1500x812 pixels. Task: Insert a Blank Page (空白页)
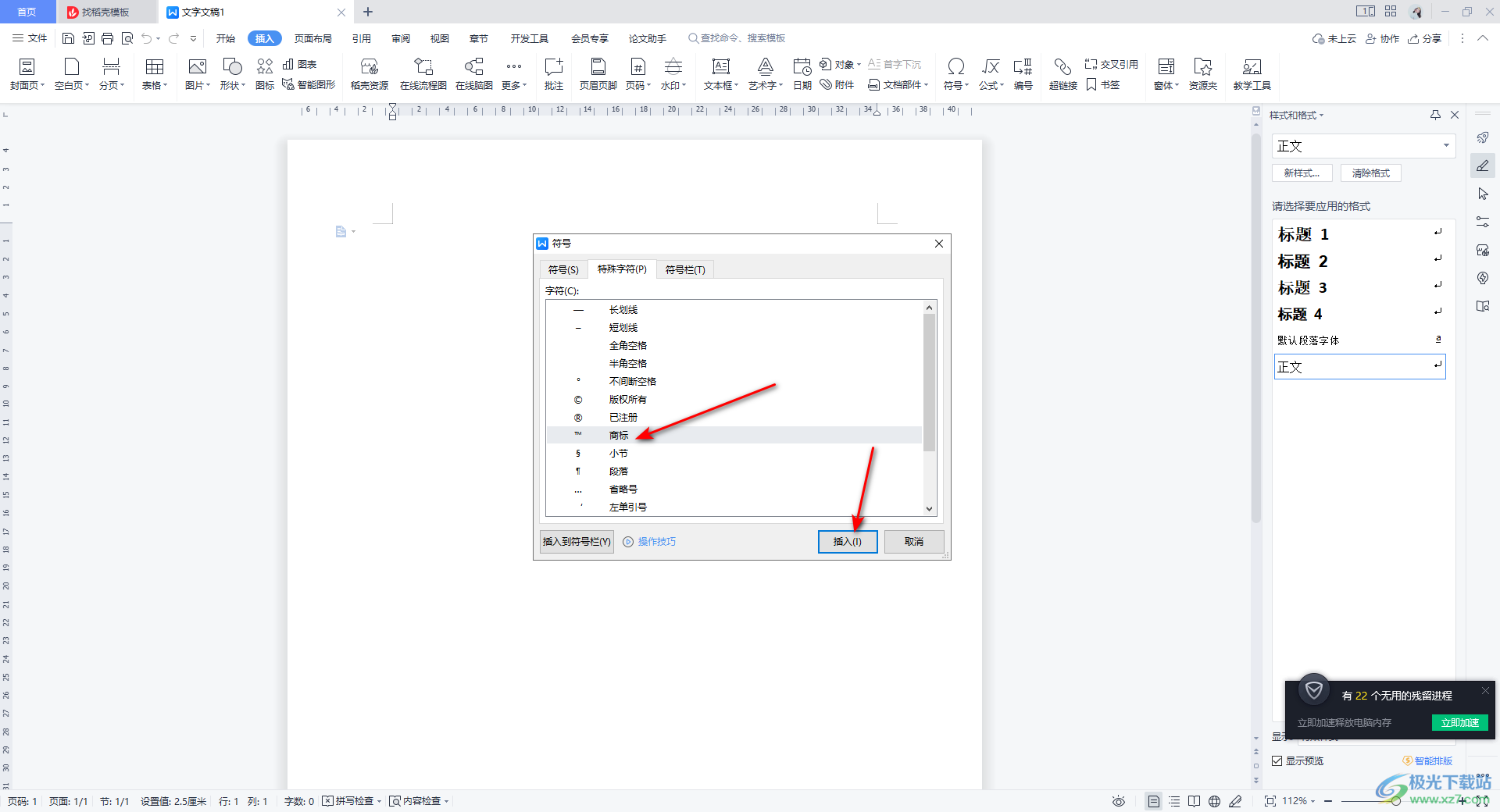(x=72, y=74)
